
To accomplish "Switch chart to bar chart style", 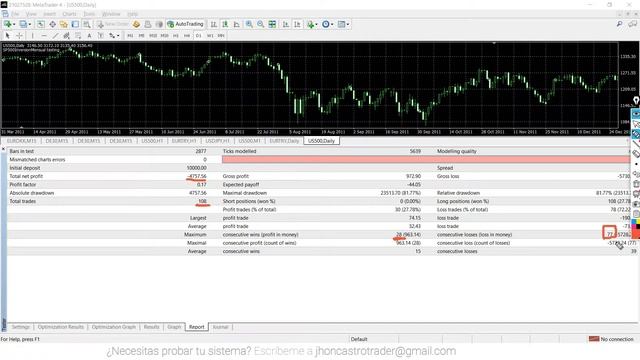I will click(x=213, y=24).
